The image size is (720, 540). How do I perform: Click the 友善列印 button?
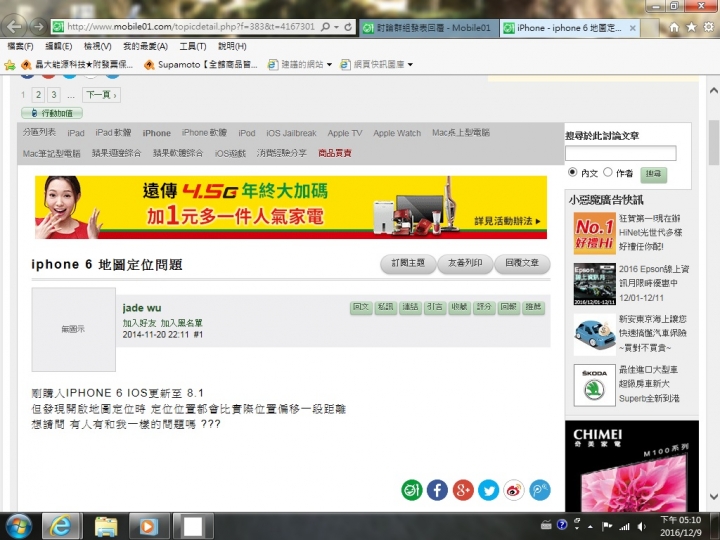[465, 264]
